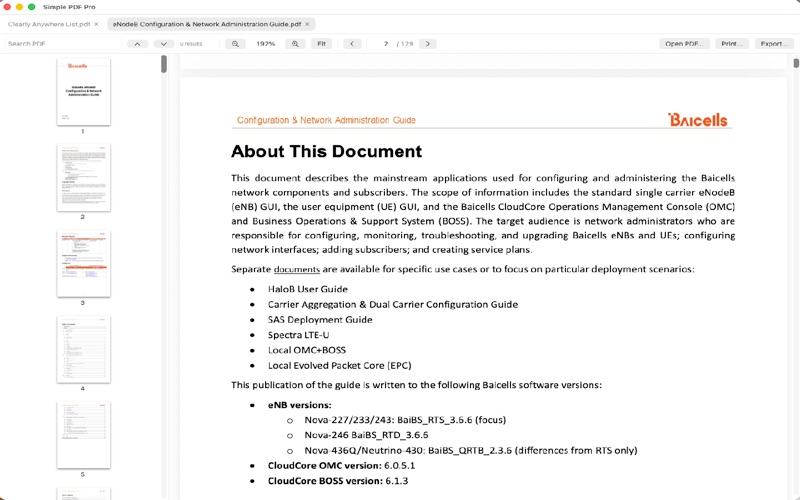Click 'Nova-227/233/243: BaiBS_RTS_3.6.6 (focus)' line
Viewport: 800px width, 500px height.
pyautogui.click(x=405, y=420)
